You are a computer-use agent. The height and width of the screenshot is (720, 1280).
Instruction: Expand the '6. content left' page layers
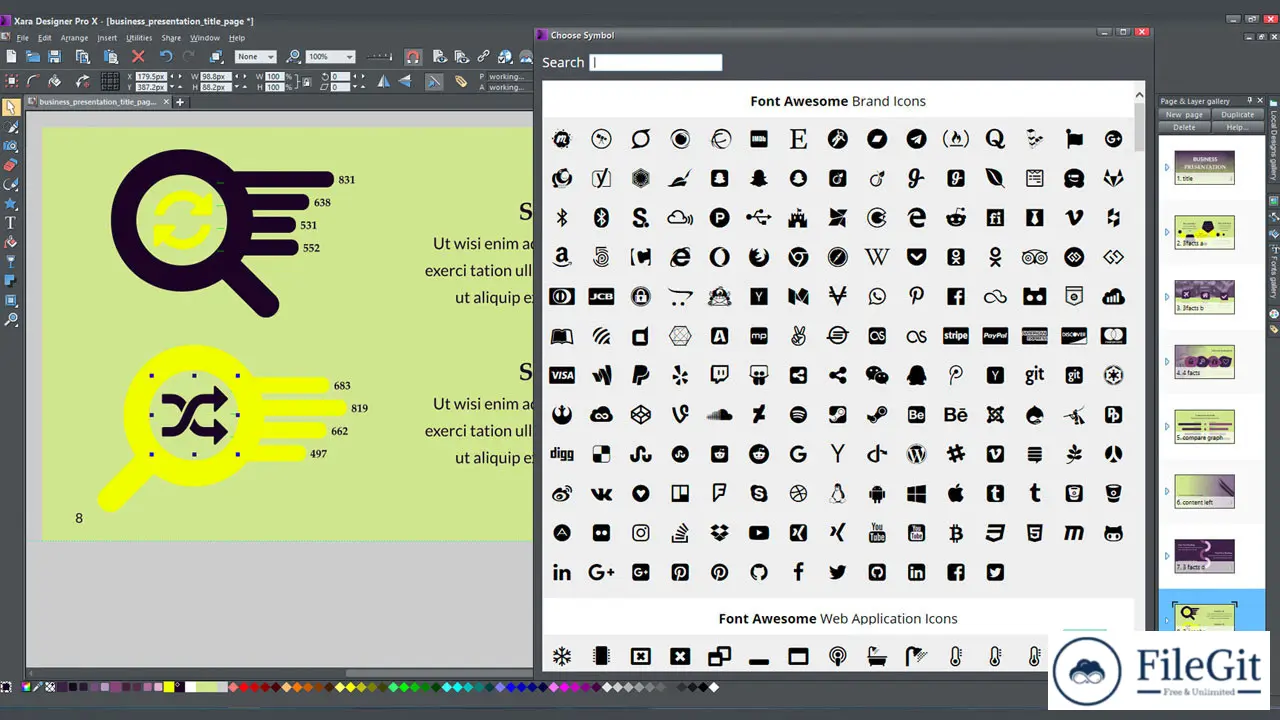tap(1167, 492)
